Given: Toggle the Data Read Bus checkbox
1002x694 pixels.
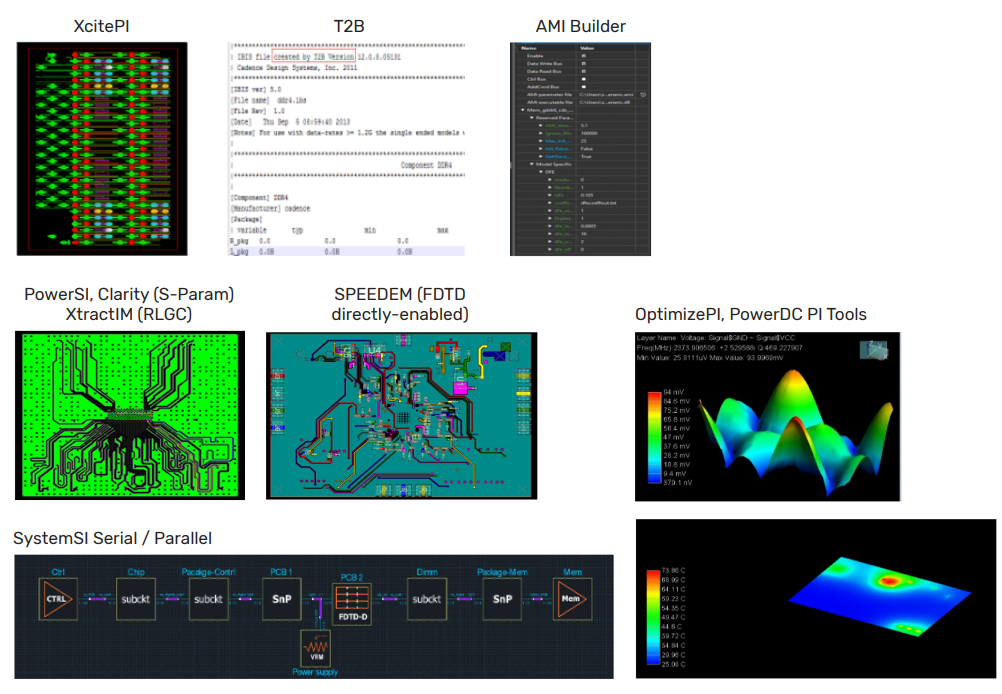Looking at the screenshot, I should tap(584, 72).
